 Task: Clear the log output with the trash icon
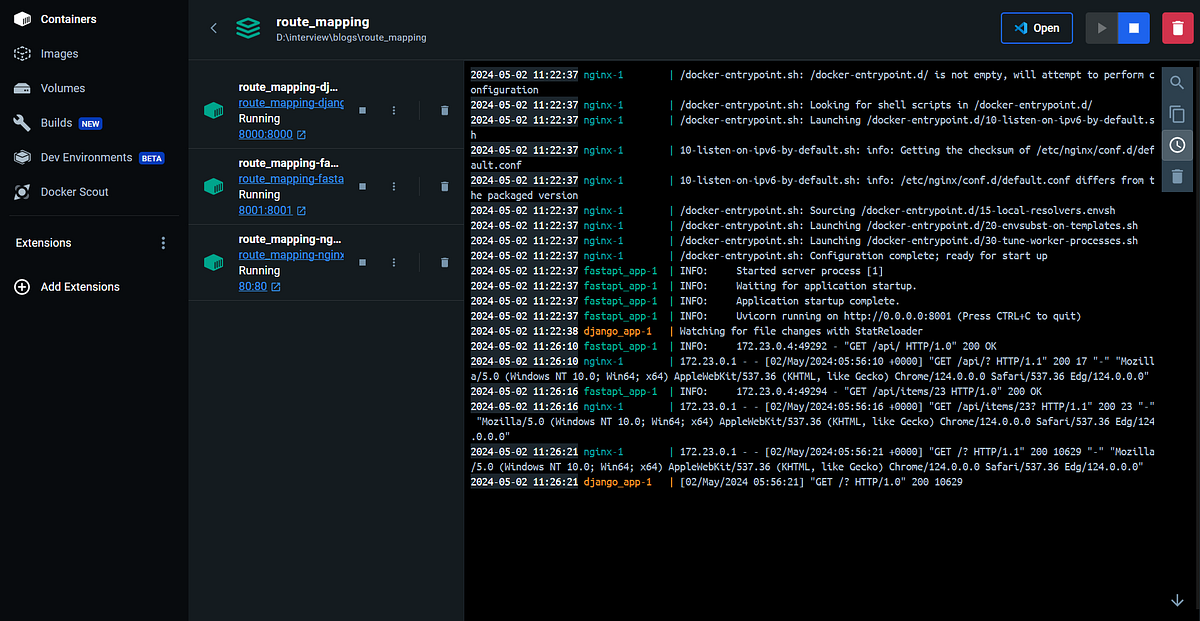point(1177,177)
